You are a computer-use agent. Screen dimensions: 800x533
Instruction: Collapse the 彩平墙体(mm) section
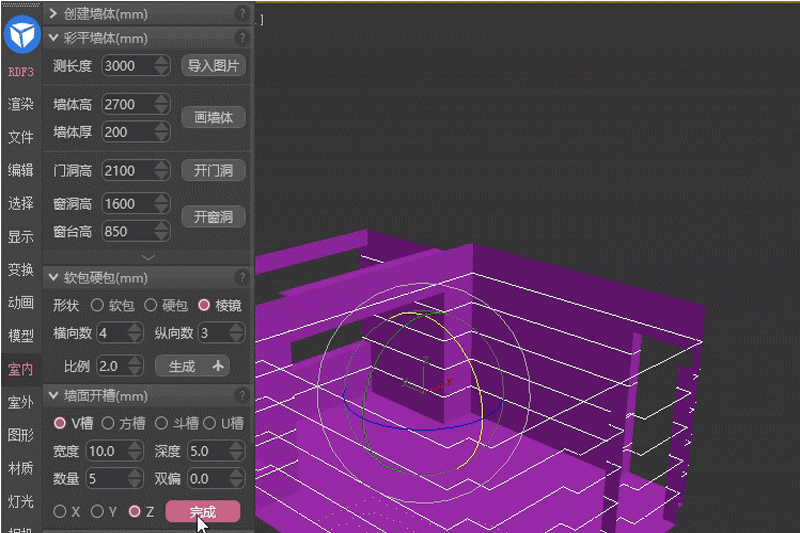(x=53, y=38)
